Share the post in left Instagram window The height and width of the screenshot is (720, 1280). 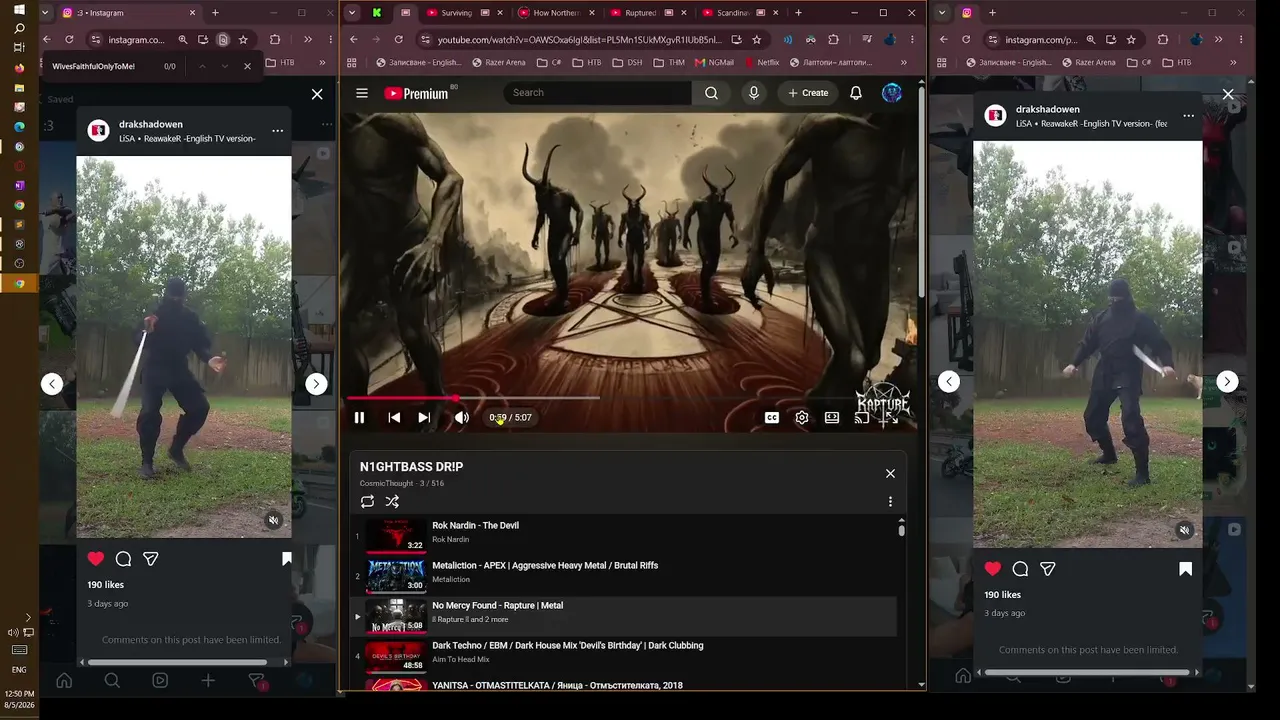150,559
